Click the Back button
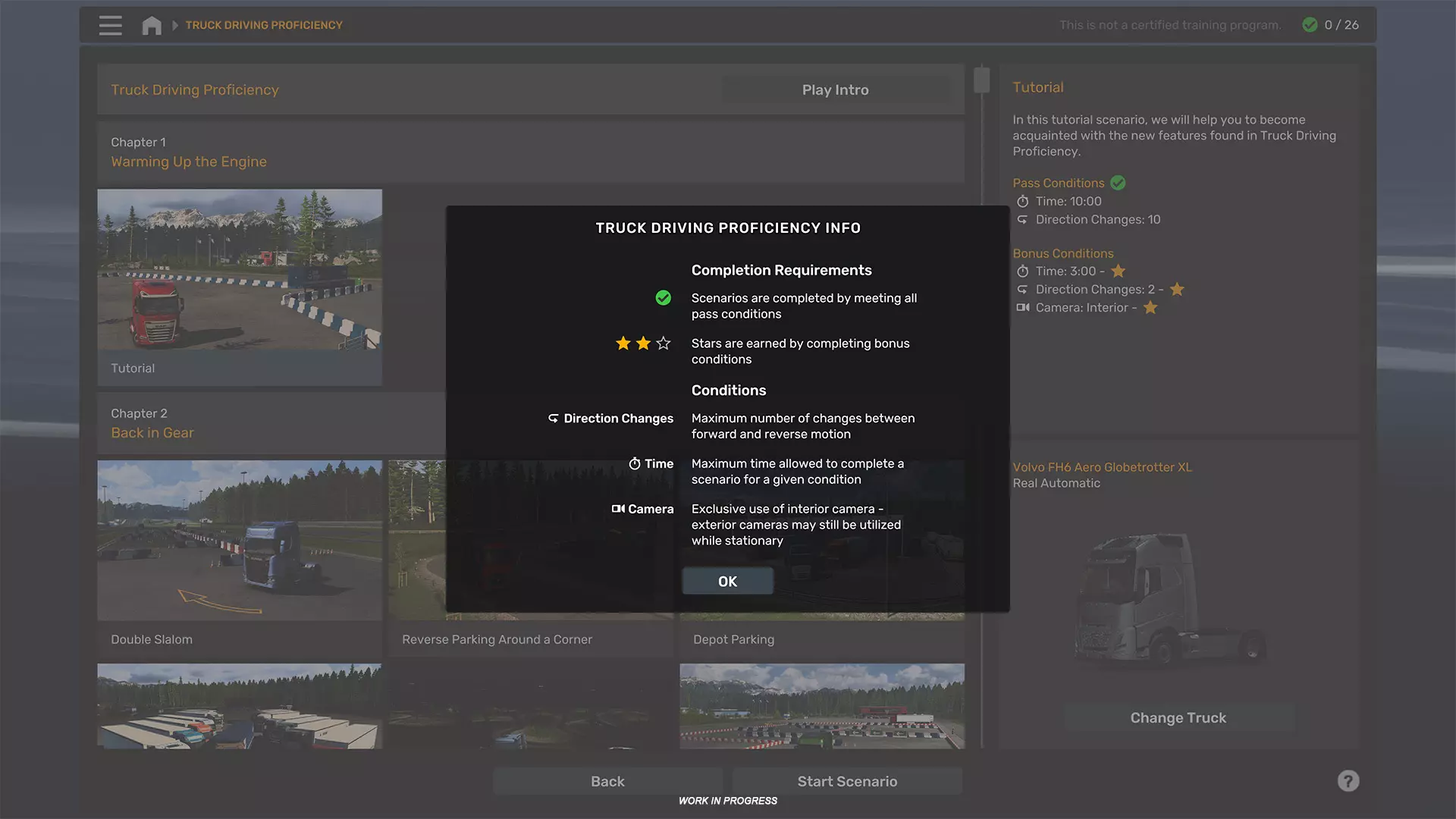The width and height of the screenshot is (1456, 819). 607,781
